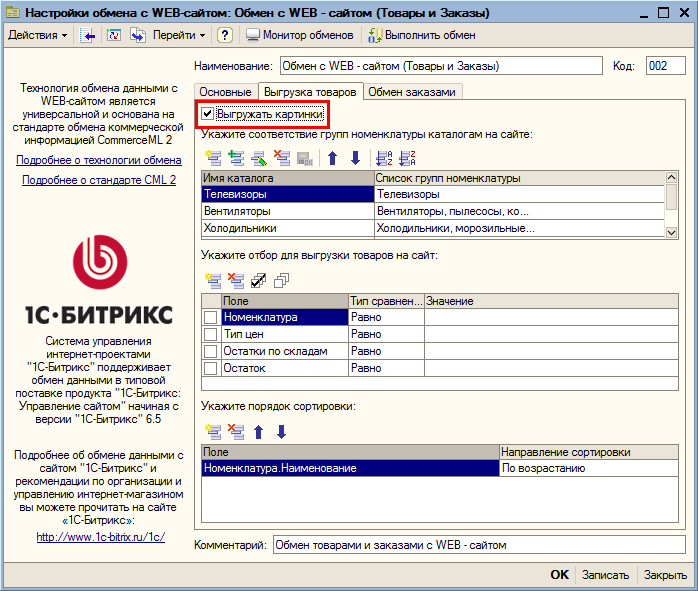Toggle the Выгружать картинки checkbox

point(207,114)
